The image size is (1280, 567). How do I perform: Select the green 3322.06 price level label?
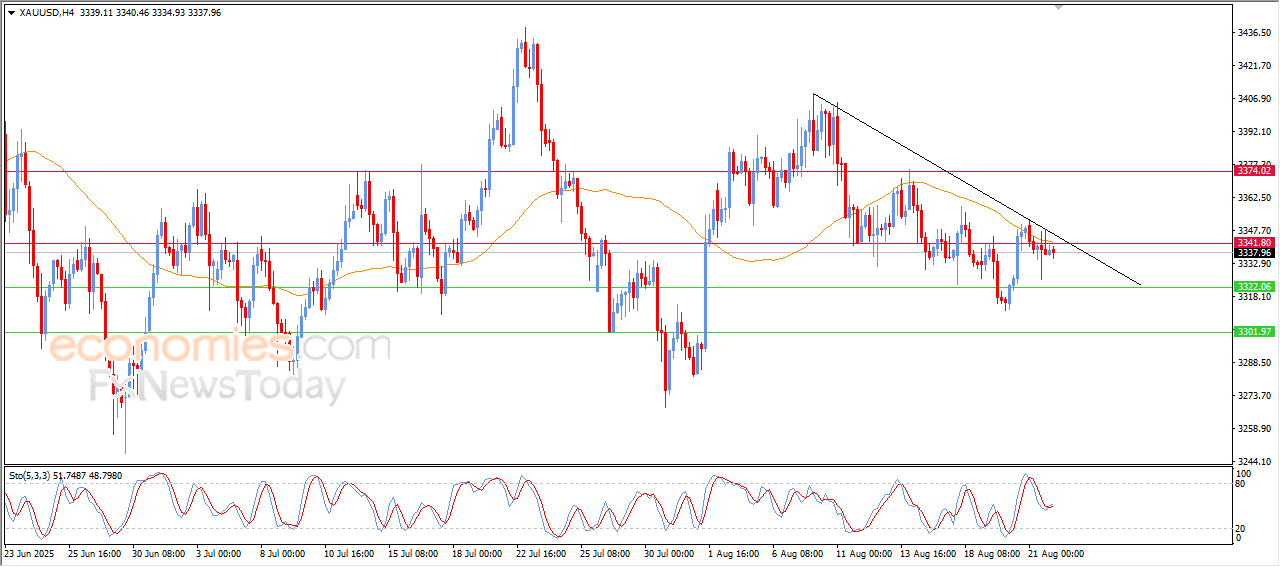click(x=1254, y=287)
